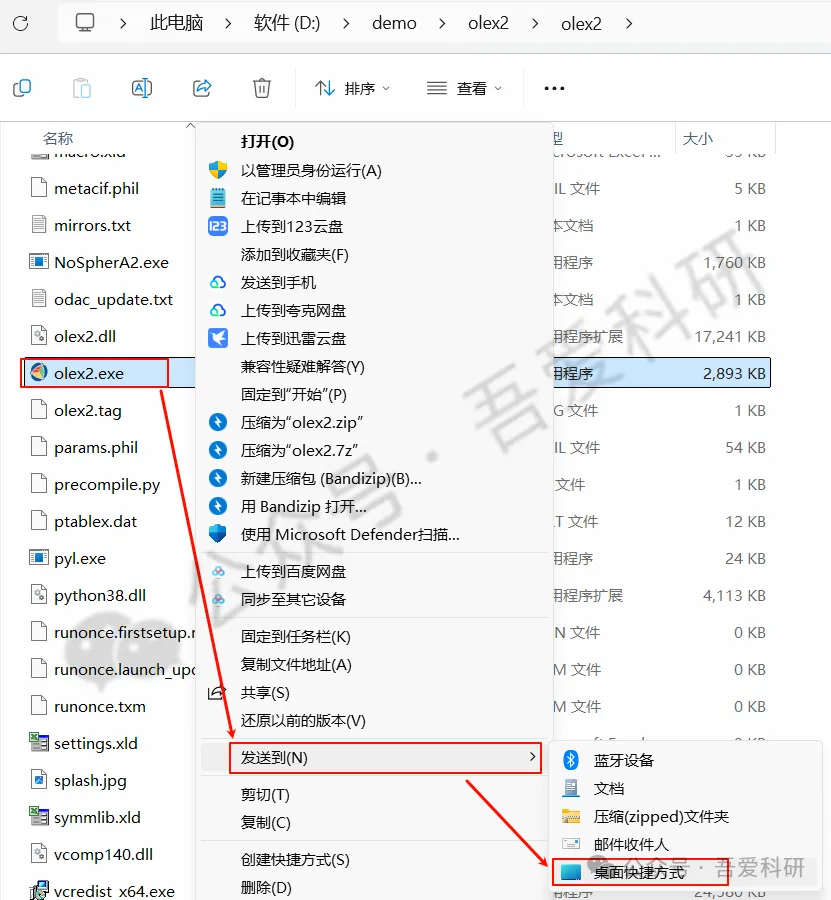Navigate to 软件 (D:) in breadcrumb
Image resolution: width=831 pixels, height=900 pixels.
pyautogui.click(x=287, y=23)
